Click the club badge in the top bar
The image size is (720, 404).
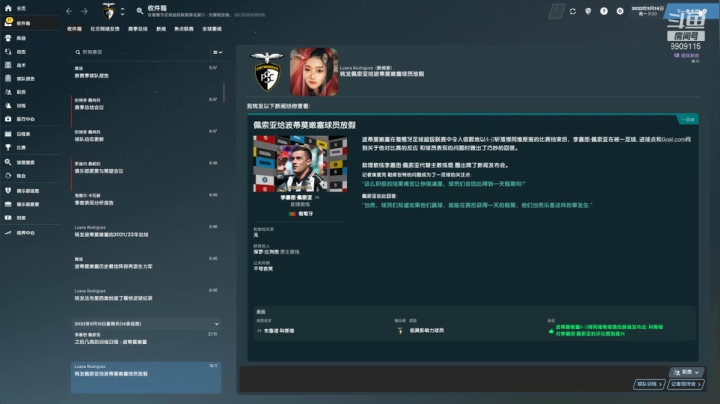pos(109,11)
